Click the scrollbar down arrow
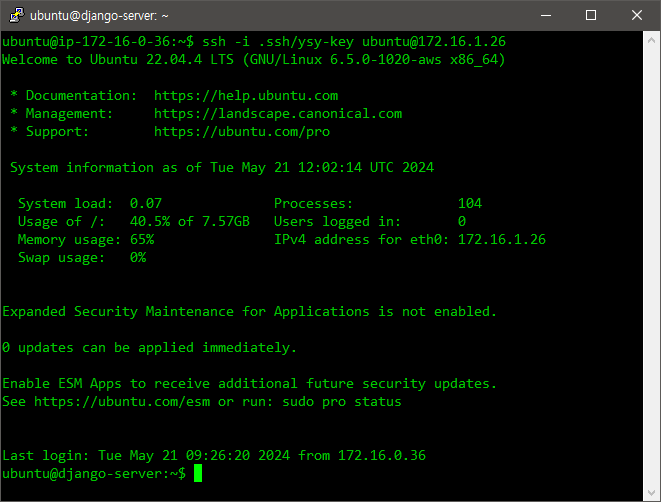Viewport: 661px width, 502px height. [651, 492]
